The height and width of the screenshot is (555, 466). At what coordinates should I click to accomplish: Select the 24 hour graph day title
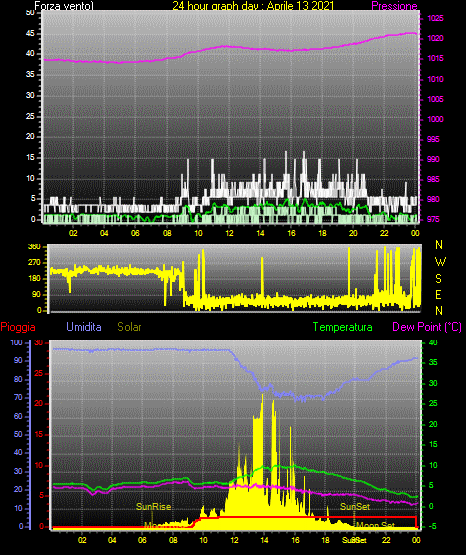[253, 6]
